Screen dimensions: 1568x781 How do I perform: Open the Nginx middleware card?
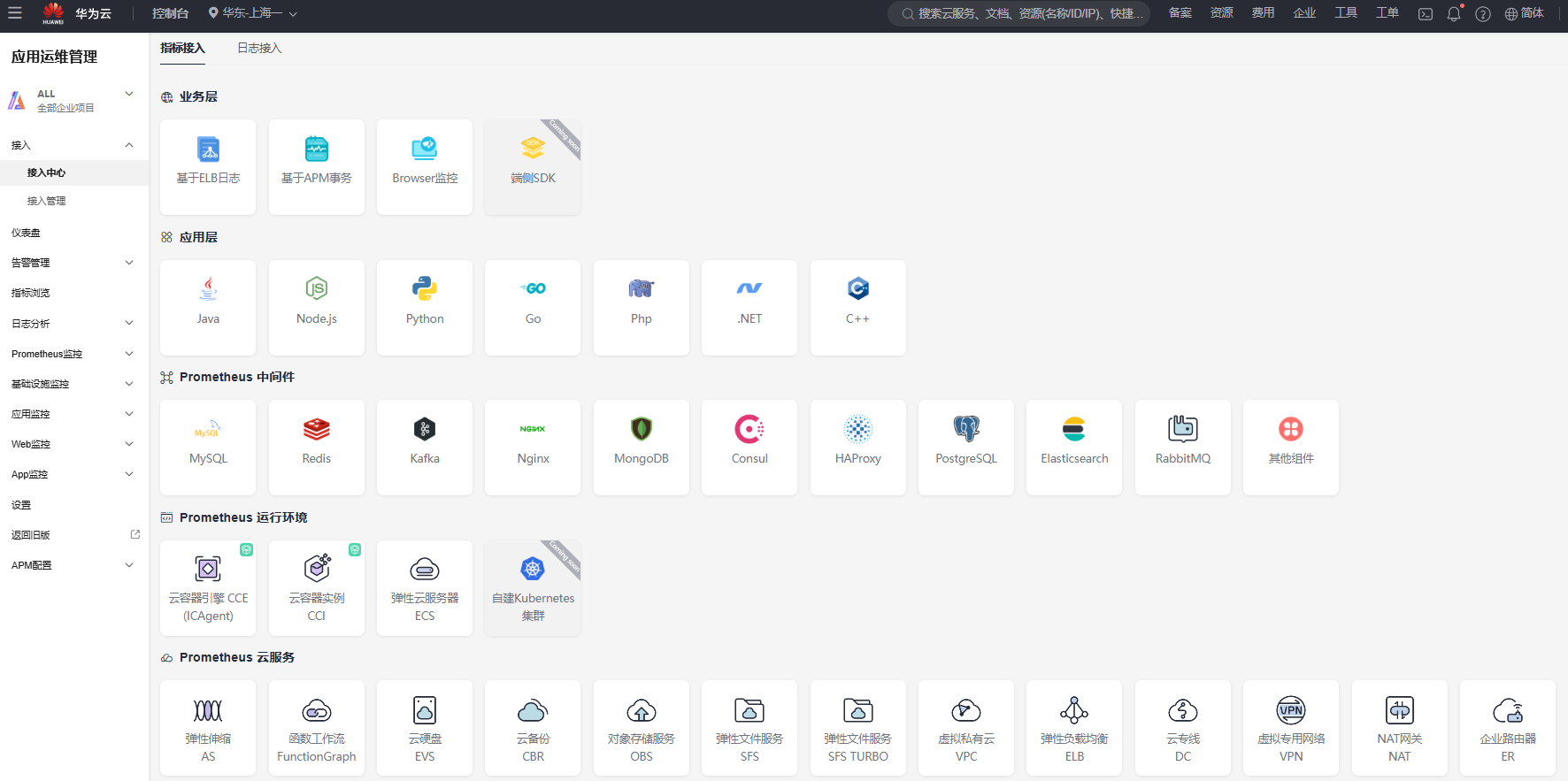coord(533,448)
